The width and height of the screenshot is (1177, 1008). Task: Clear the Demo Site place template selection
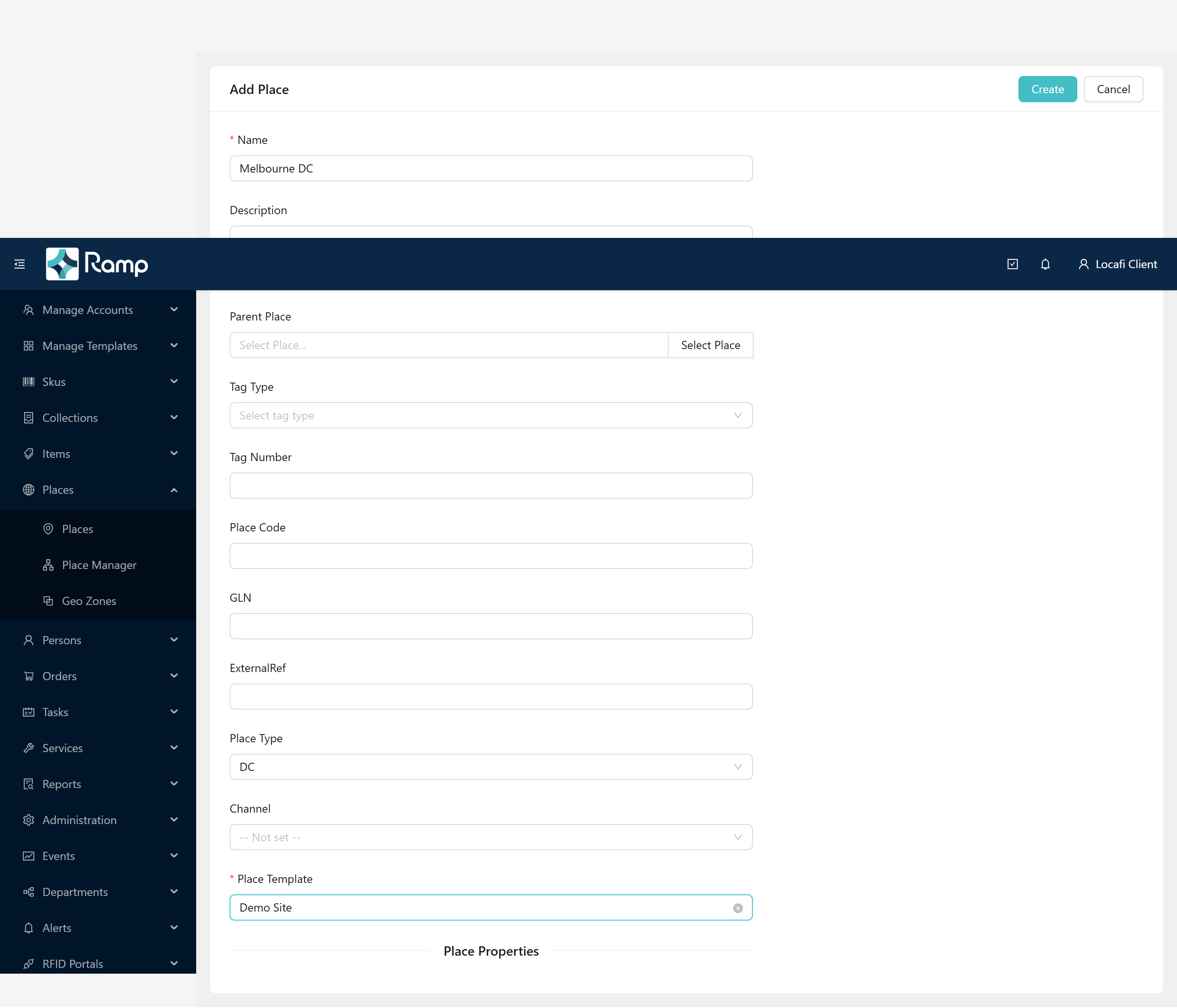(738, 908)
